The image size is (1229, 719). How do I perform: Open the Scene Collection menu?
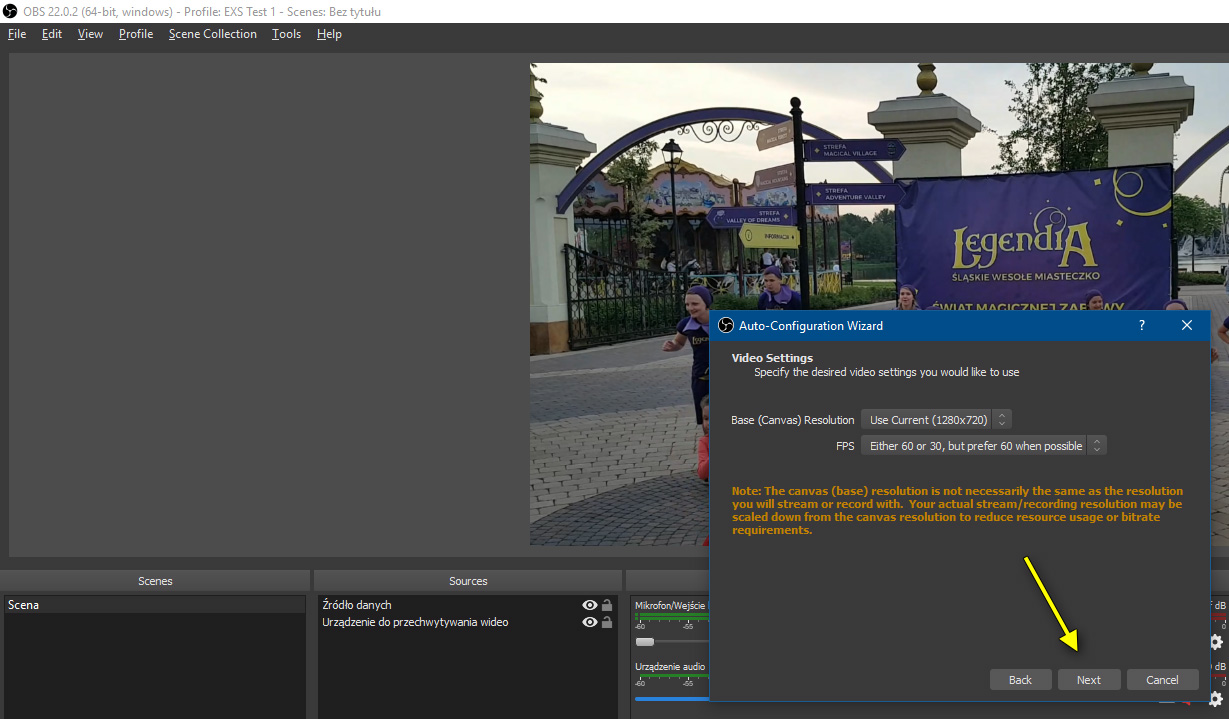[x=213, y=34]
